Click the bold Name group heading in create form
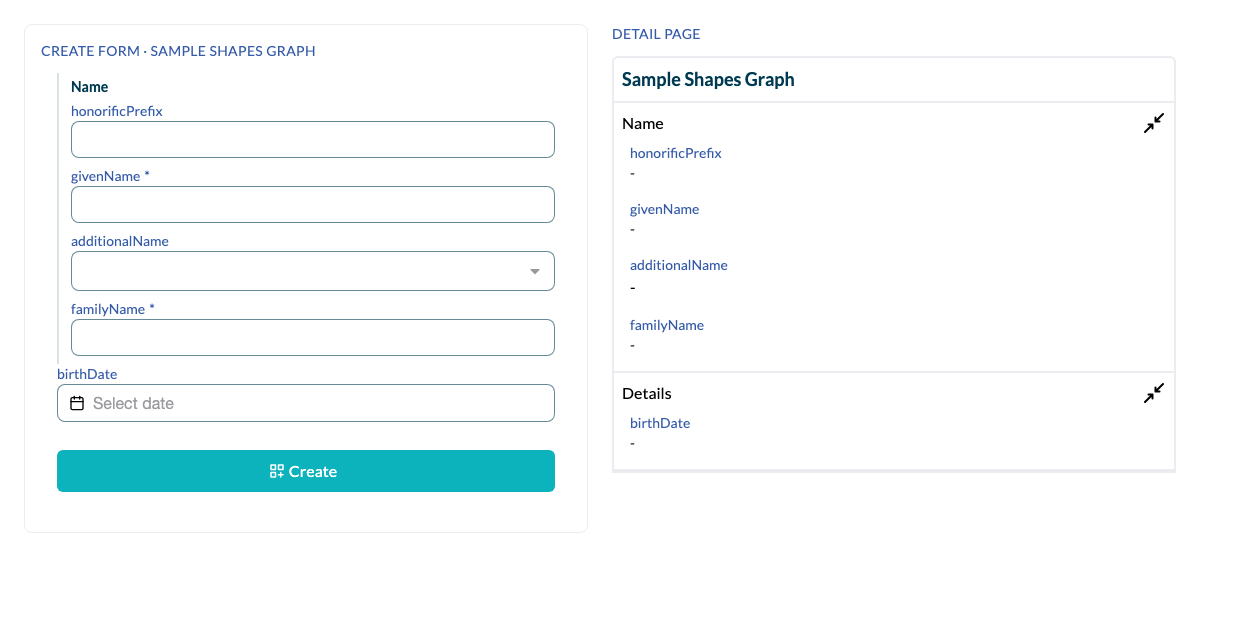 [90, 87]
